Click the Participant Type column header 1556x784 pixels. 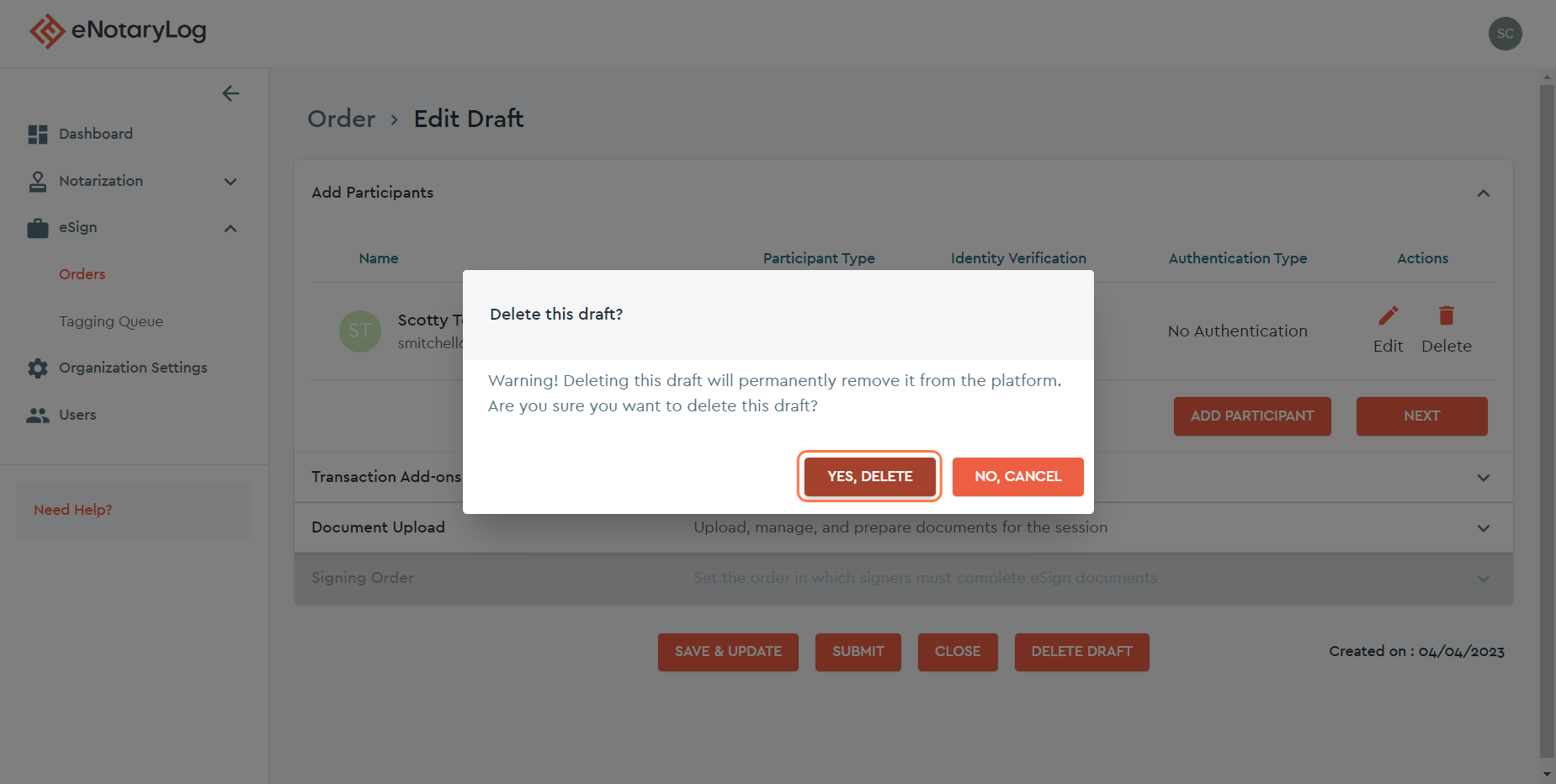[x=819, y=258]
